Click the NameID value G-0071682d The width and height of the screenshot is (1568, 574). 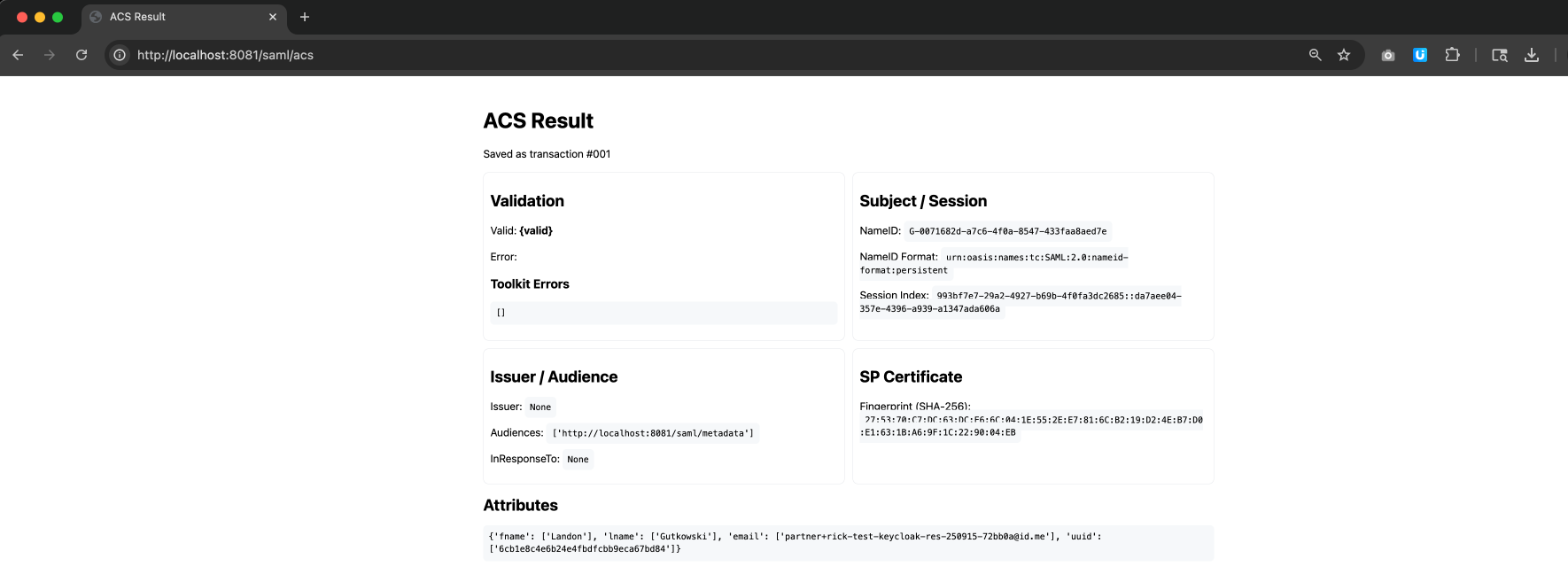pos(1007,231)
